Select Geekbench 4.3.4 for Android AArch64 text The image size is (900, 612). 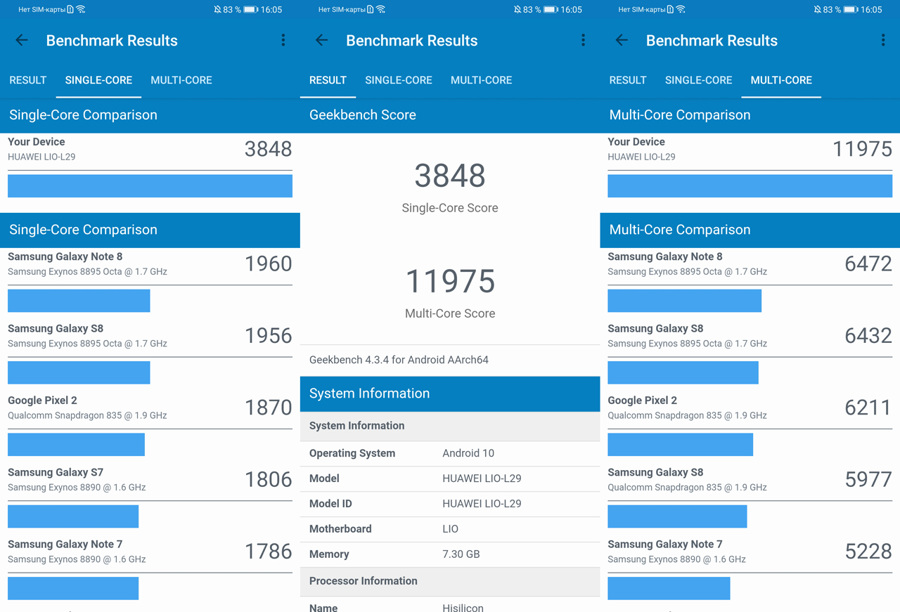coord(399,360)
